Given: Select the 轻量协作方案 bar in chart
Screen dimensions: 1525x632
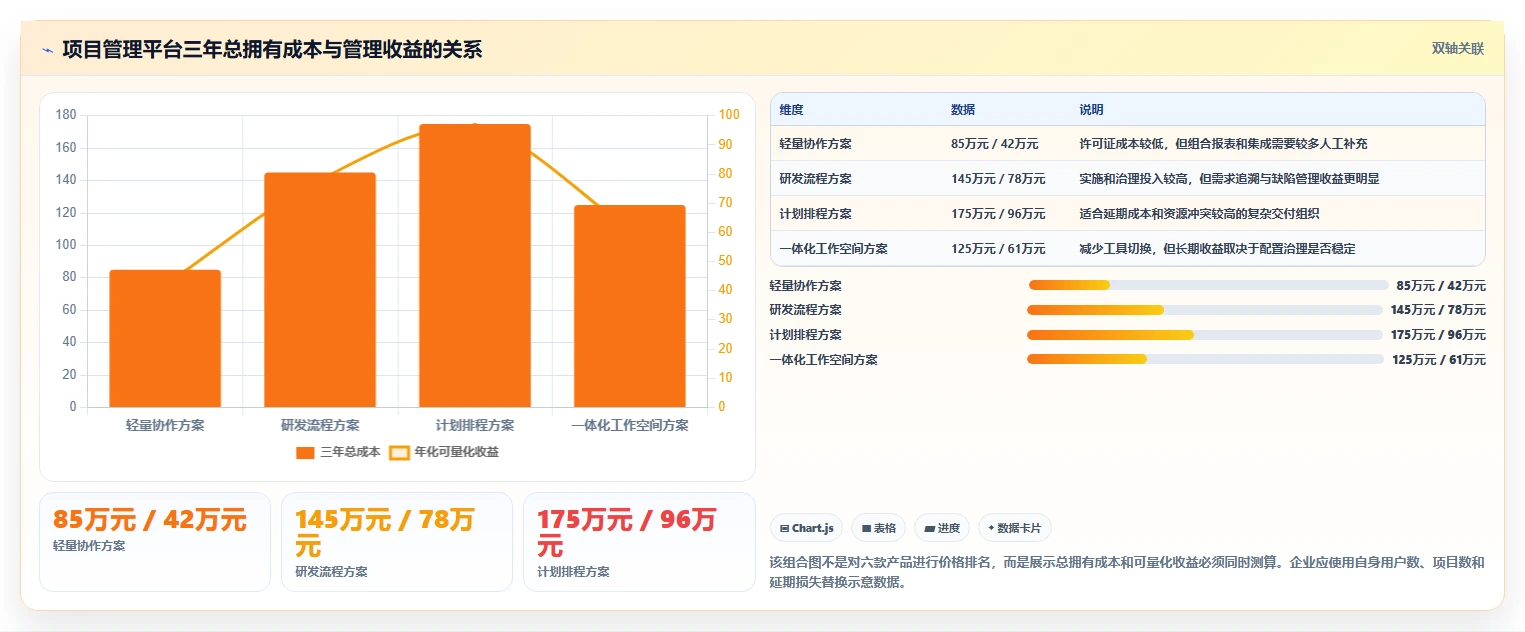Looking at the screenshot, I should [165, 338].
